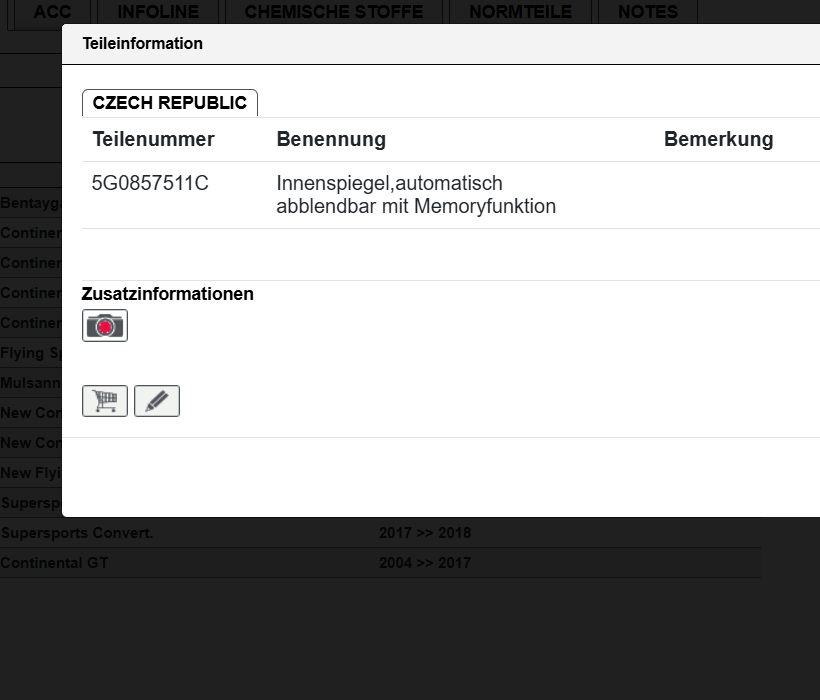Click the Teilenummer column header
Image resolution: width=820 pixels, height=700 pixels.
click(x=154, y=140)
